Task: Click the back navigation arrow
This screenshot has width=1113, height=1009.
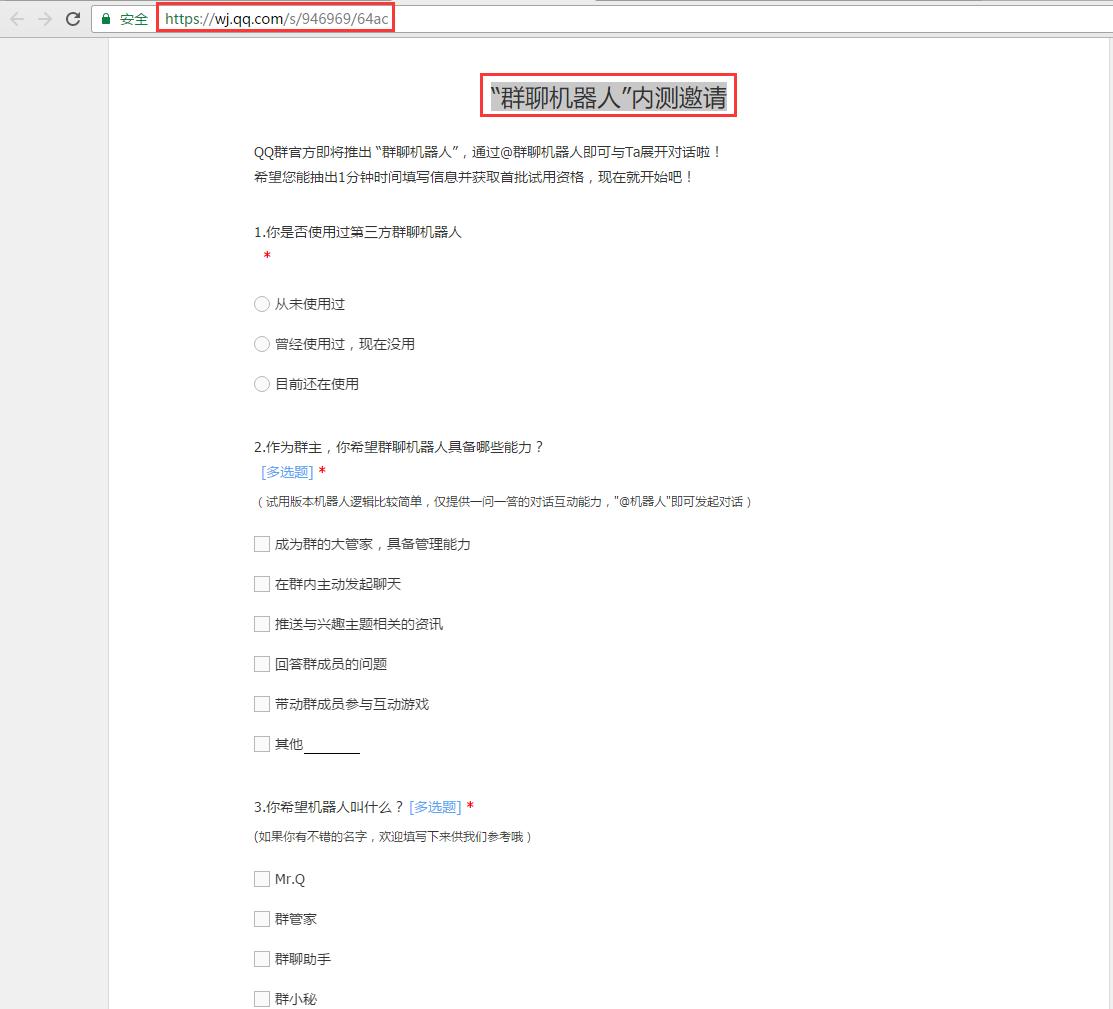Action: click(15, 17)
